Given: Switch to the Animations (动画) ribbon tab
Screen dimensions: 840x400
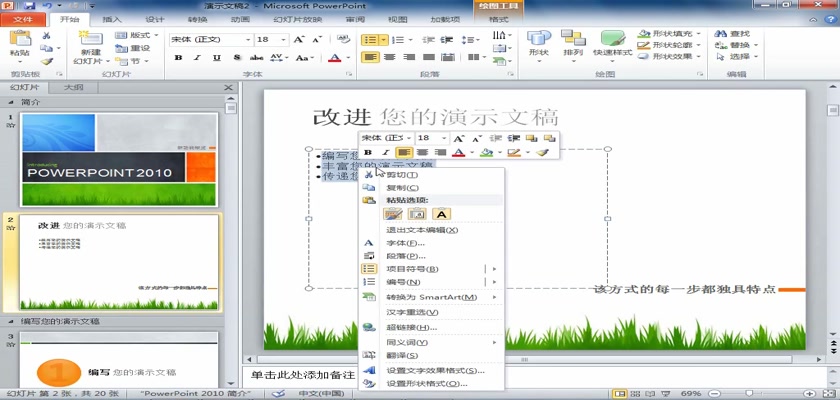Looking at the screenshot, I should (x=240, y=20).
